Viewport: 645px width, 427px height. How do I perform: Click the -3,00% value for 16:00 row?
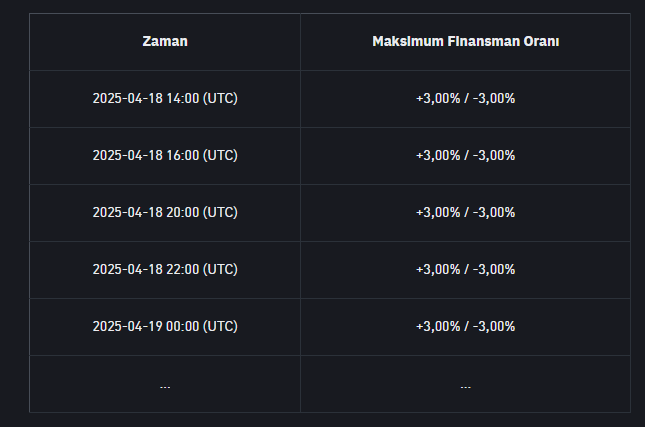click(x=494, y=156)
